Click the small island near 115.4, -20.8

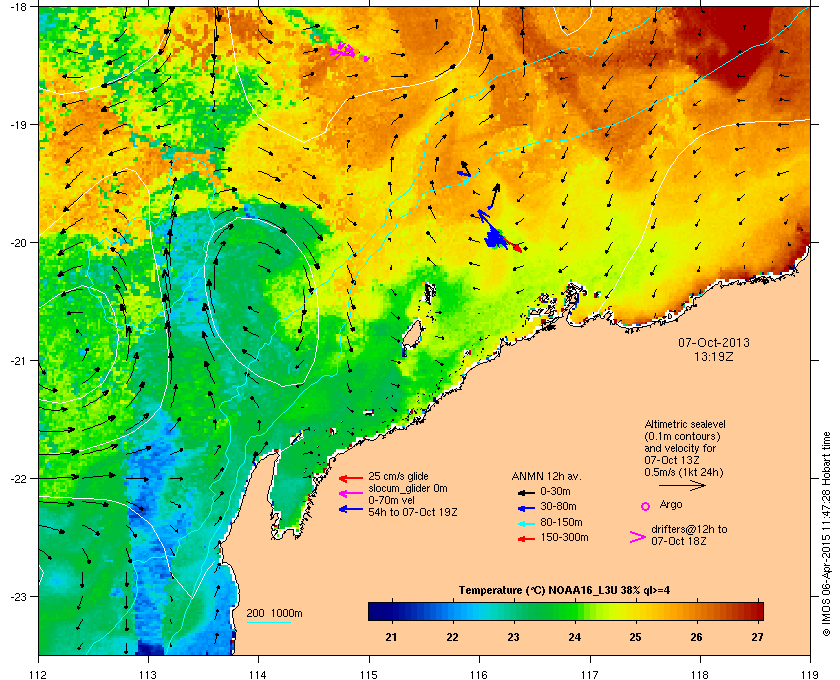(x=411, y=335)
